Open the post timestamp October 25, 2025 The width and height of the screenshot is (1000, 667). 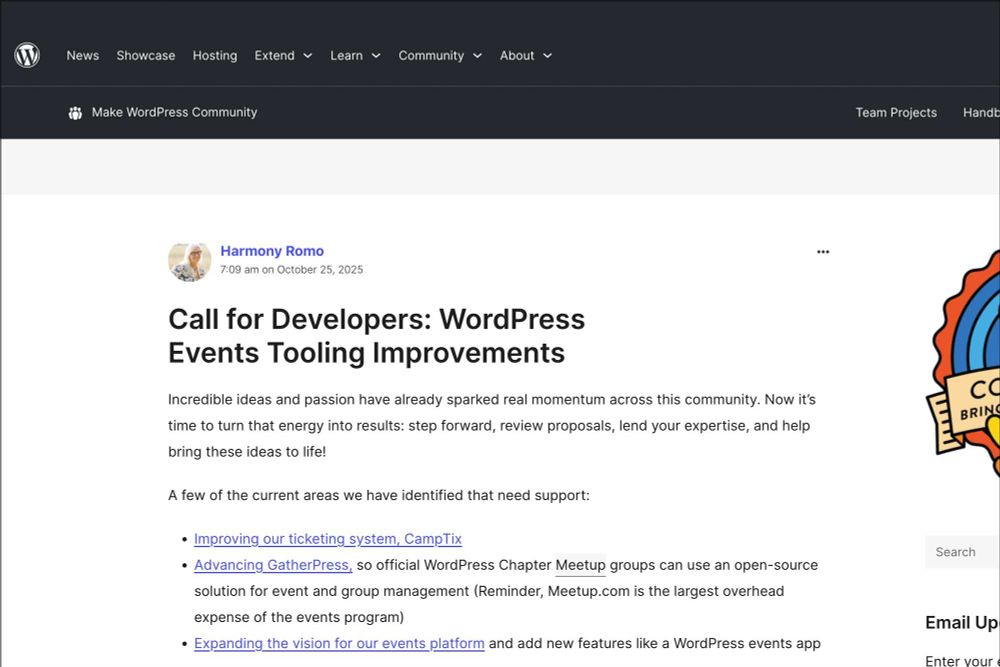tap(291, 270)
